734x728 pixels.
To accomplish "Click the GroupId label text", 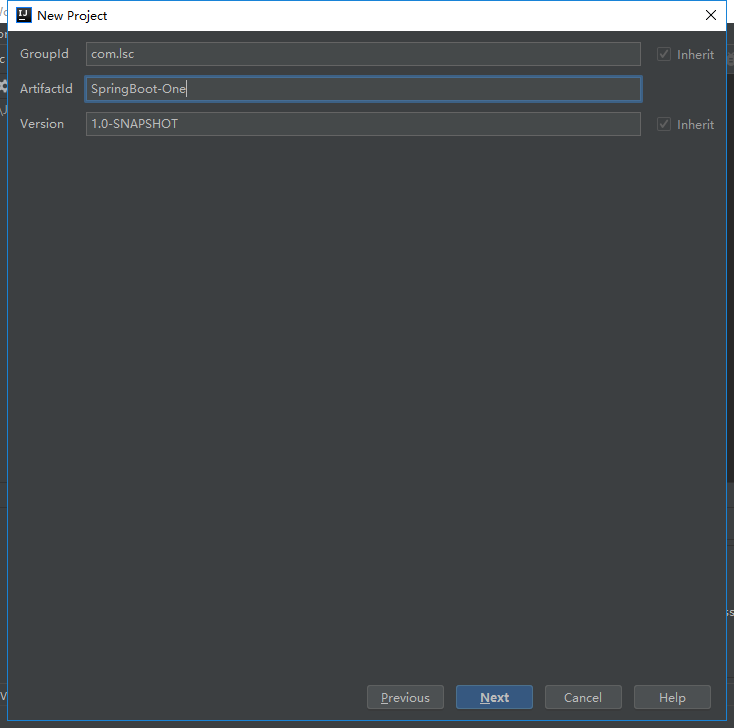I will click(x=44, y=54).
